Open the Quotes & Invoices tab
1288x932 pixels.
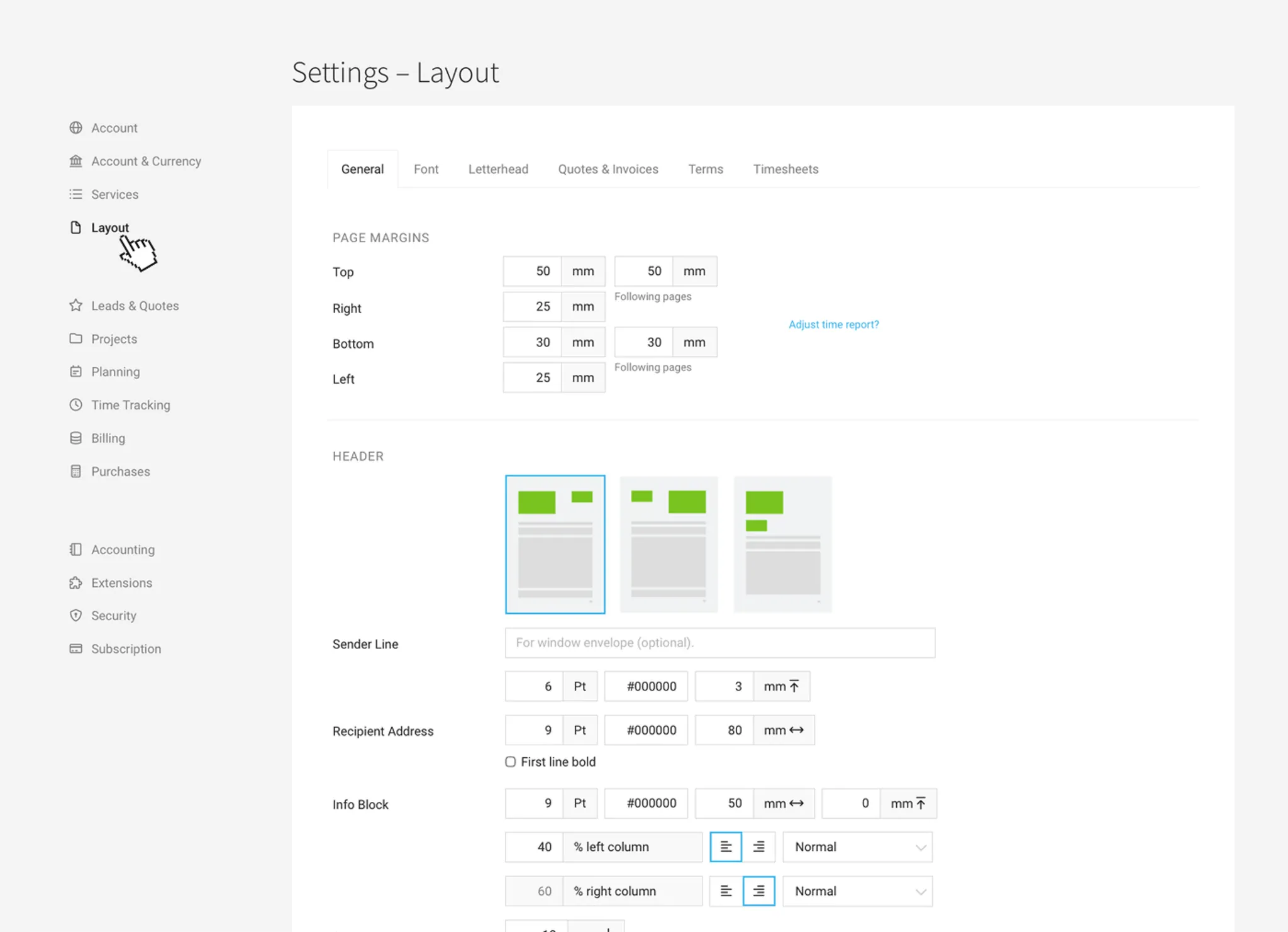pyautogui.click(x=608, y=169)
